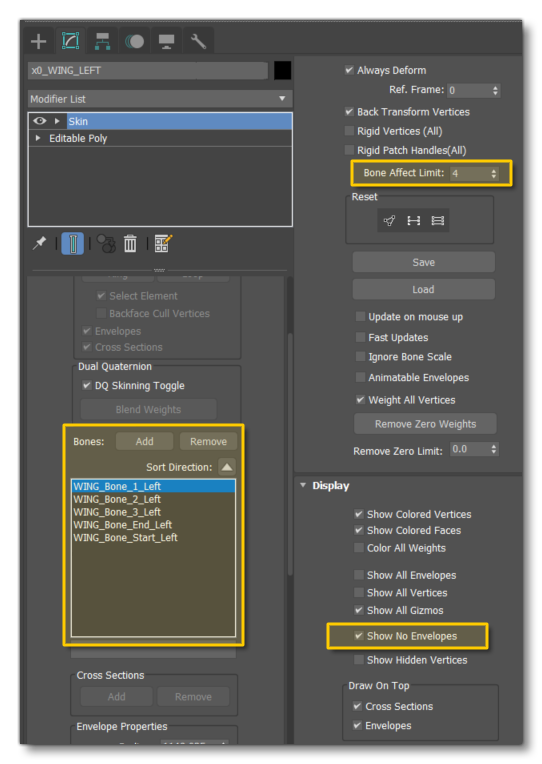Click Make Unique icon
This screenshot has width=542, height=764.
106,244
